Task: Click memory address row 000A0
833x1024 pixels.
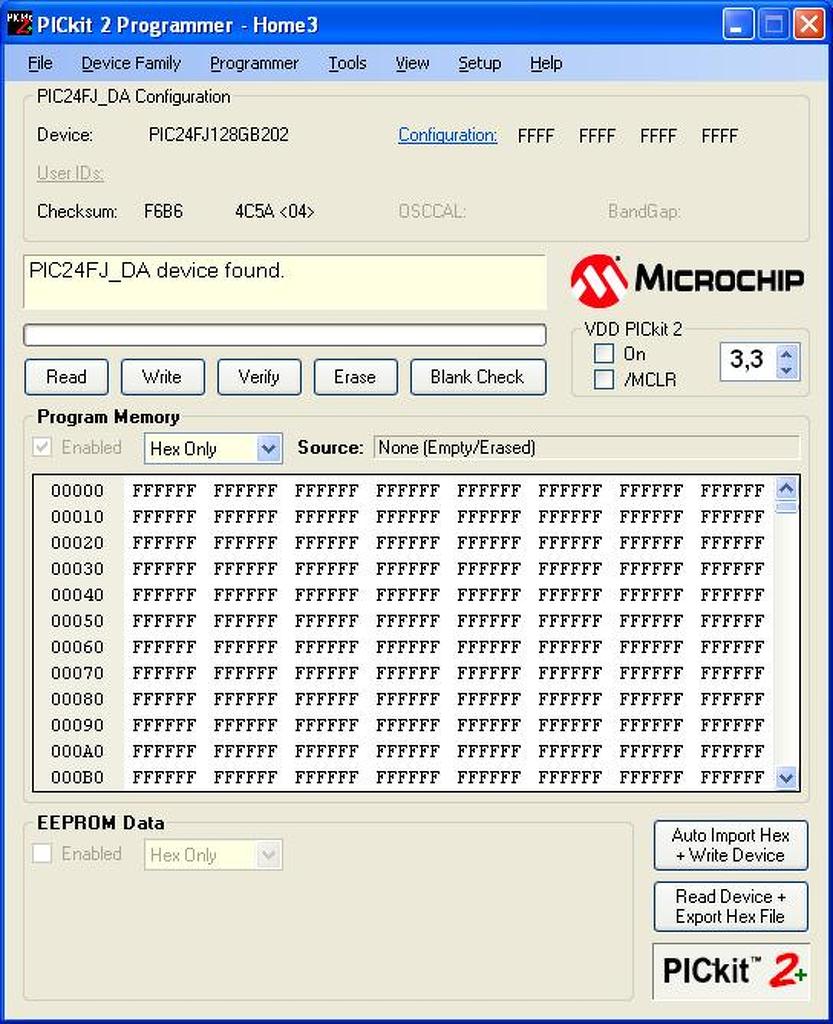Action: tap(77, 752)
